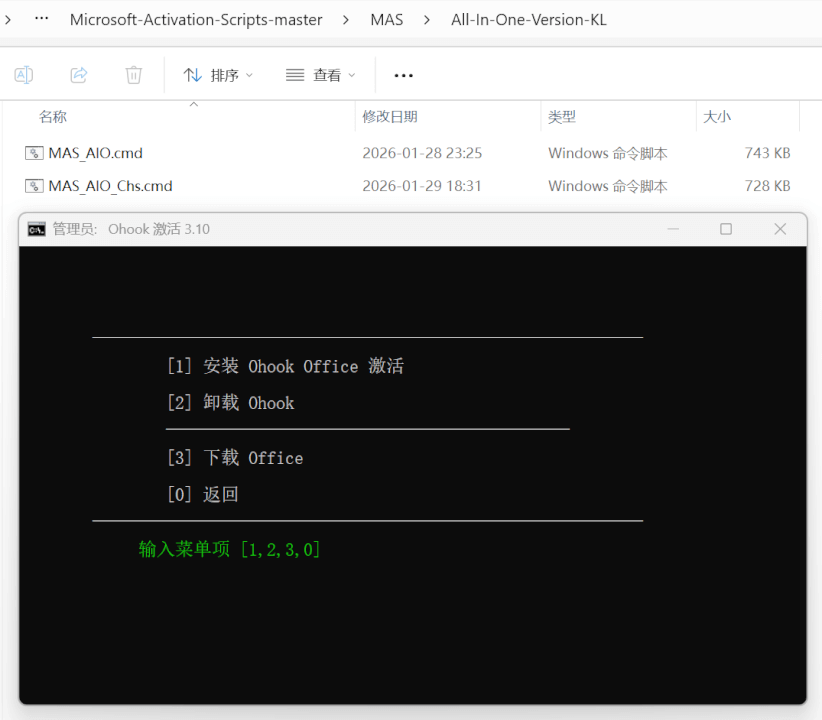Open the 查看 view dropdown
This screenshot has width=822, height=720.
320,75
